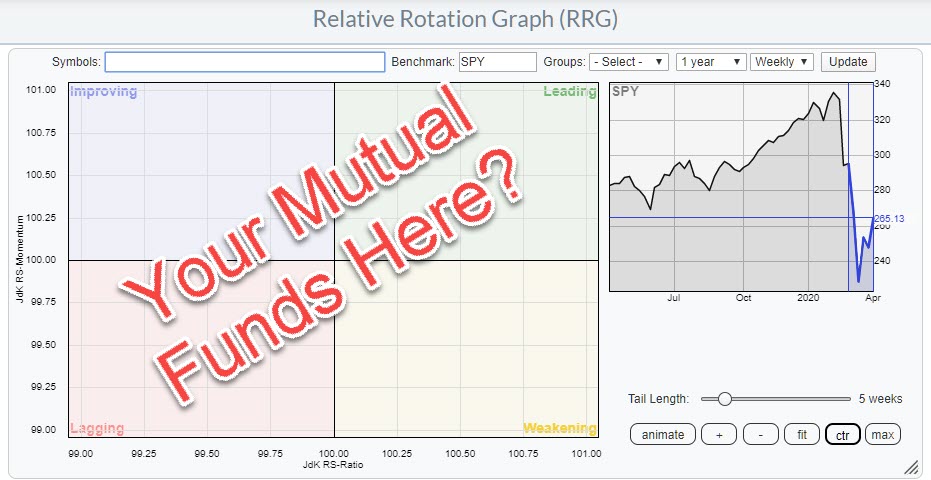
Task: Open the Groups select dropdown
Action: click(x=628, y=62)
